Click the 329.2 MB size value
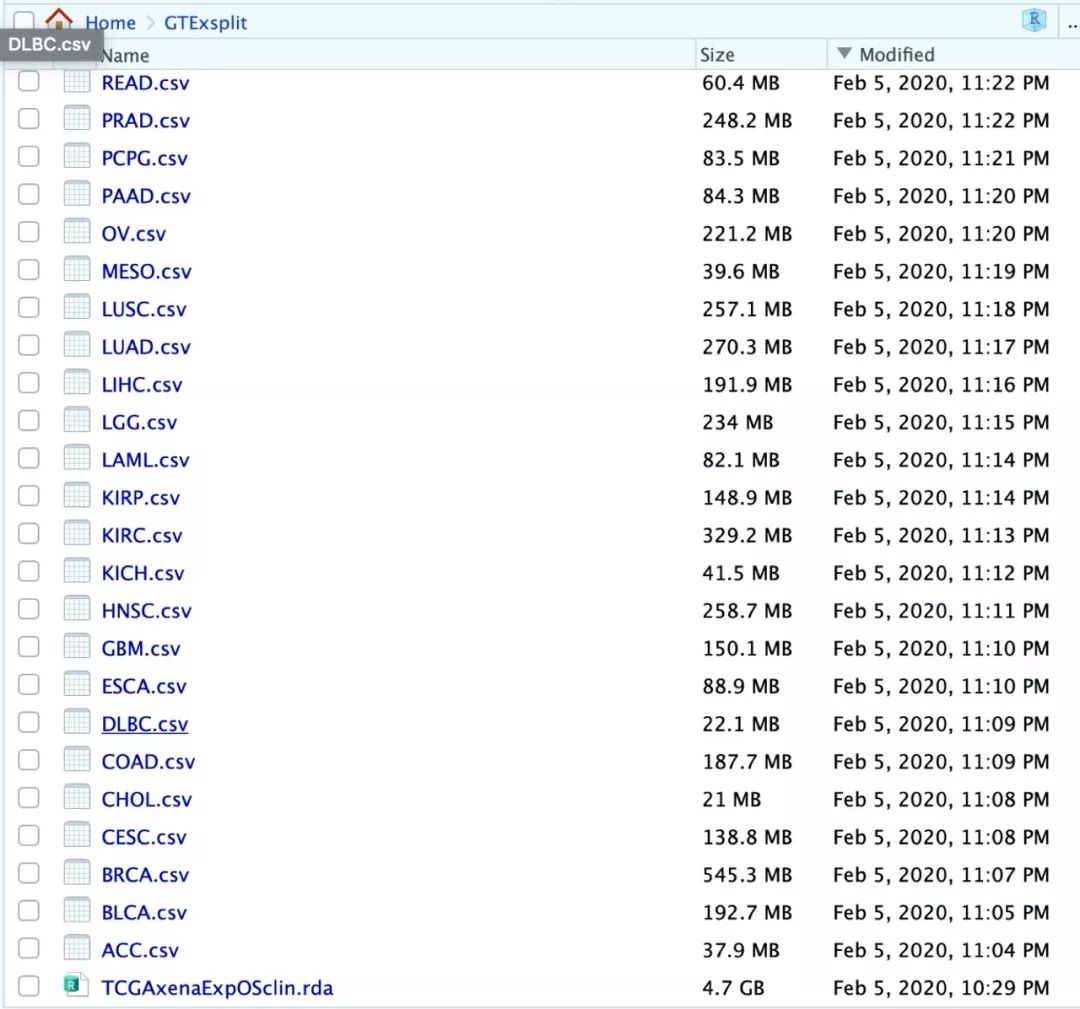 (x=747, y=535)
